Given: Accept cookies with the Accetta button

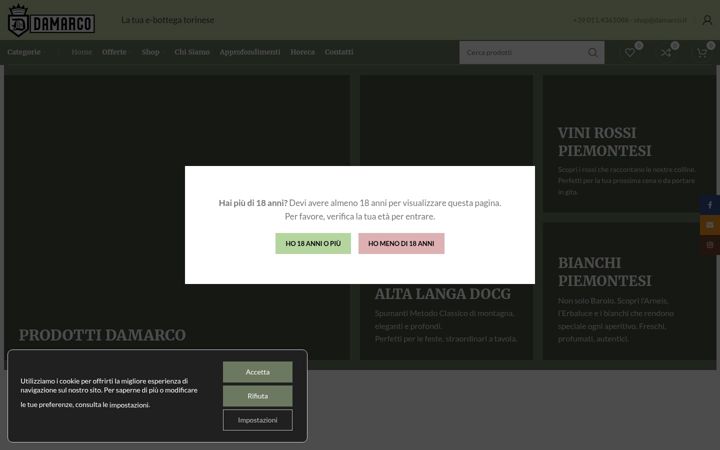Looking at the screenshot, I should click(x=258, y=372).
